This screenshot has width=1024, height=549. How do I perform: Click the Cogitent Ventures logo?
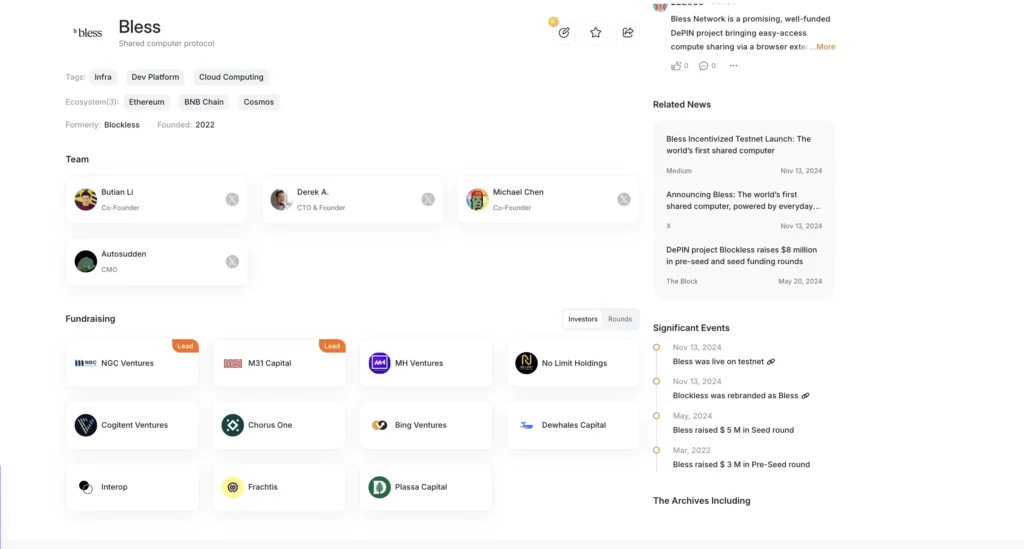pos(86,425)
